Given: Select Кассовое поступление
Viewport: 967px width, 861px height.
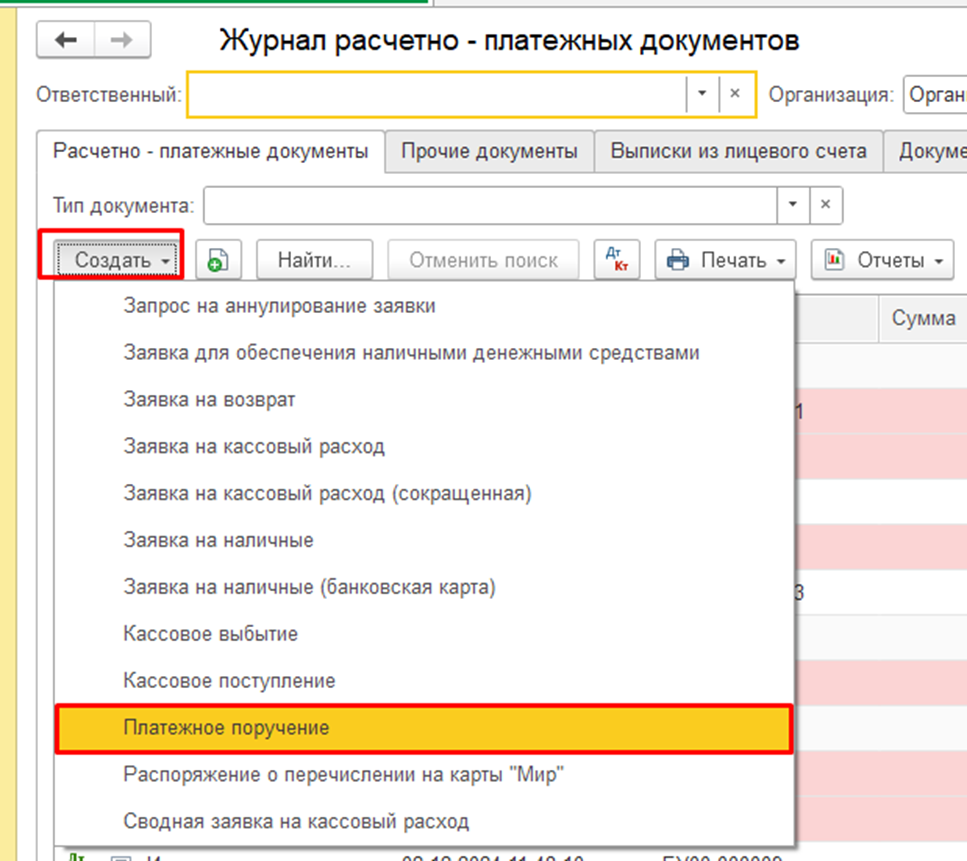Looking at the screenshot, I should coord(424,681).
